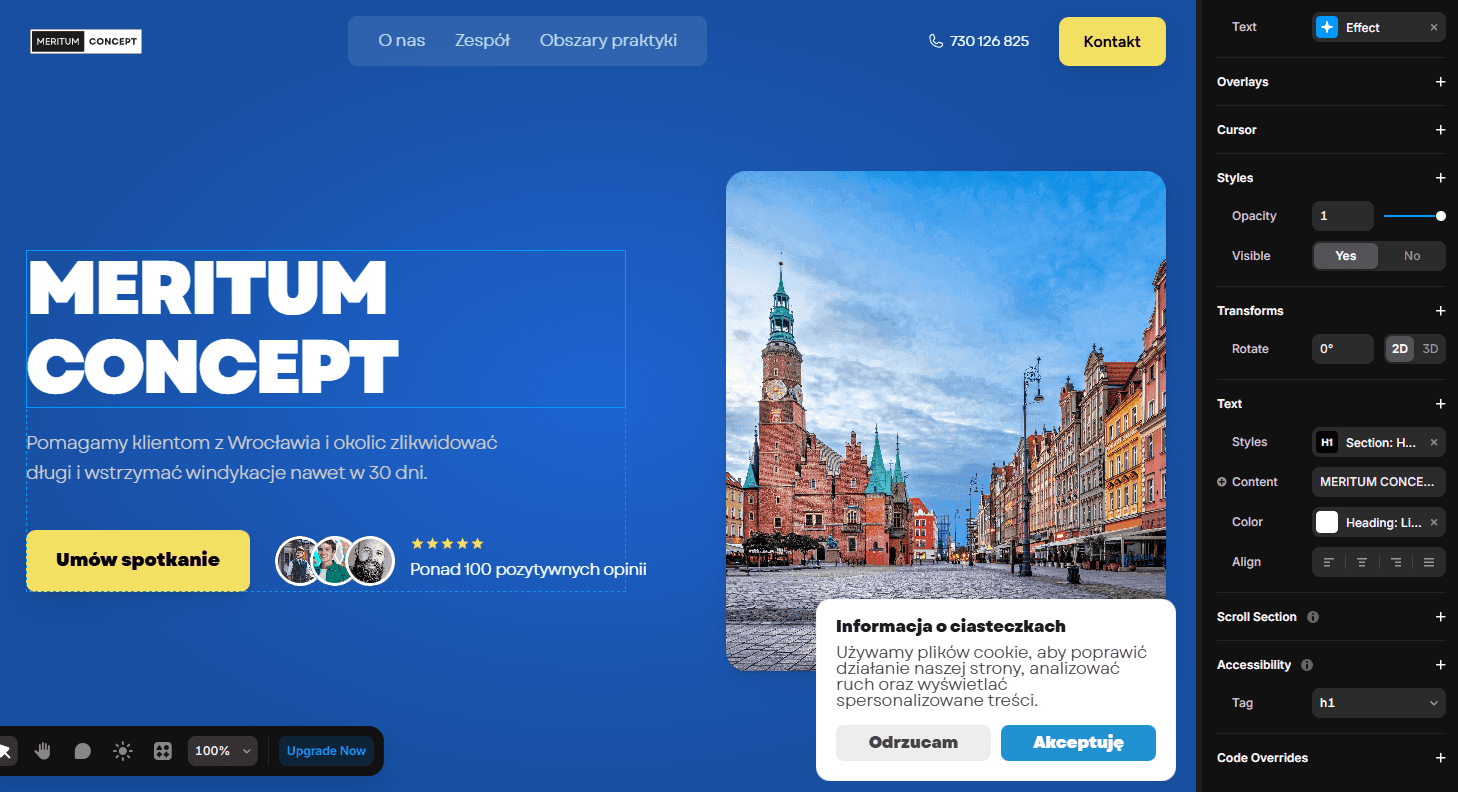Open the h1 Tag dropdown
This screenshot has width=1458, height=792.
[1378, 703]
